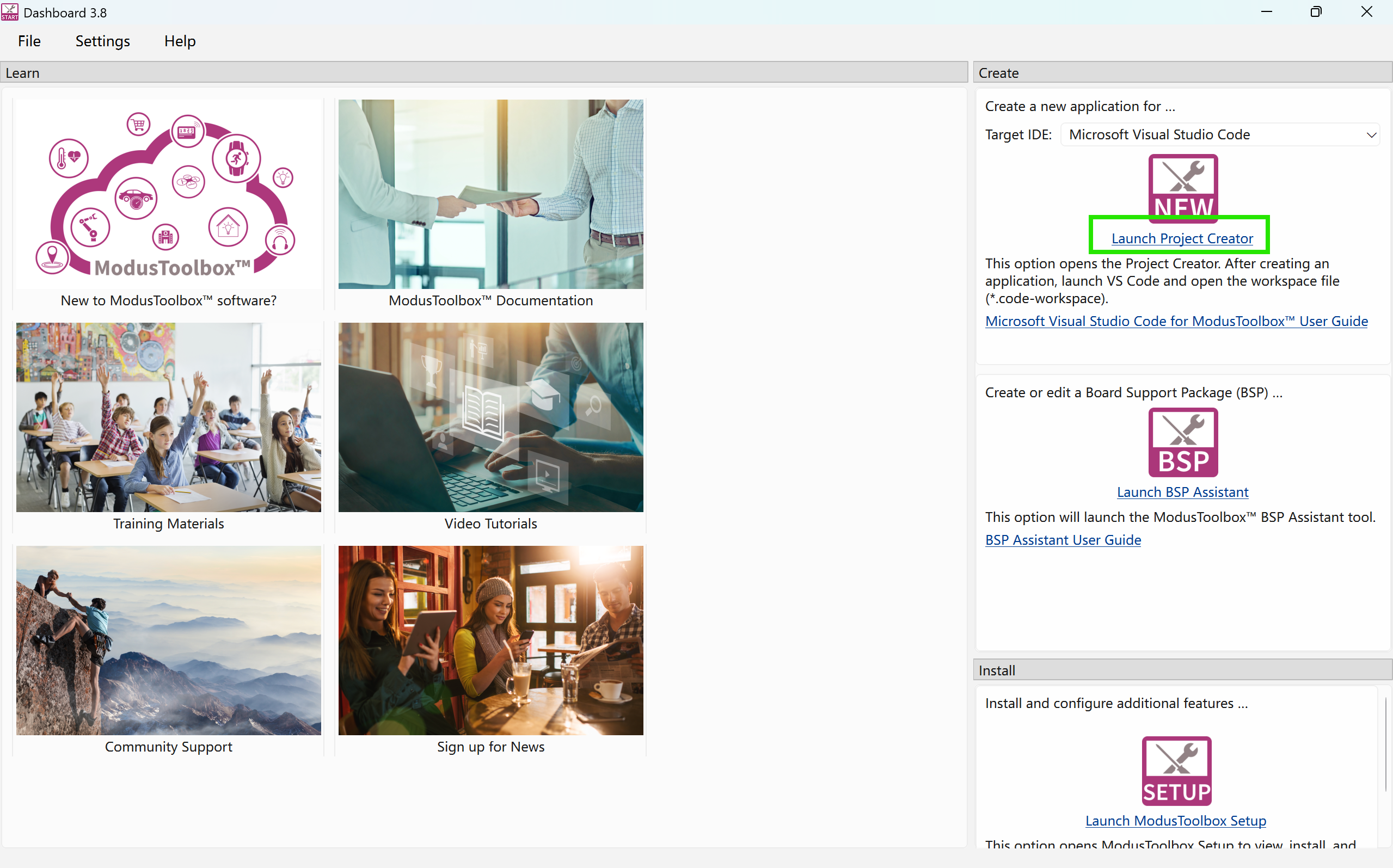Click the Install panel vertical scrollbar
The height and width of the screenshot is (868, 1393).
tap(1385, 743)
